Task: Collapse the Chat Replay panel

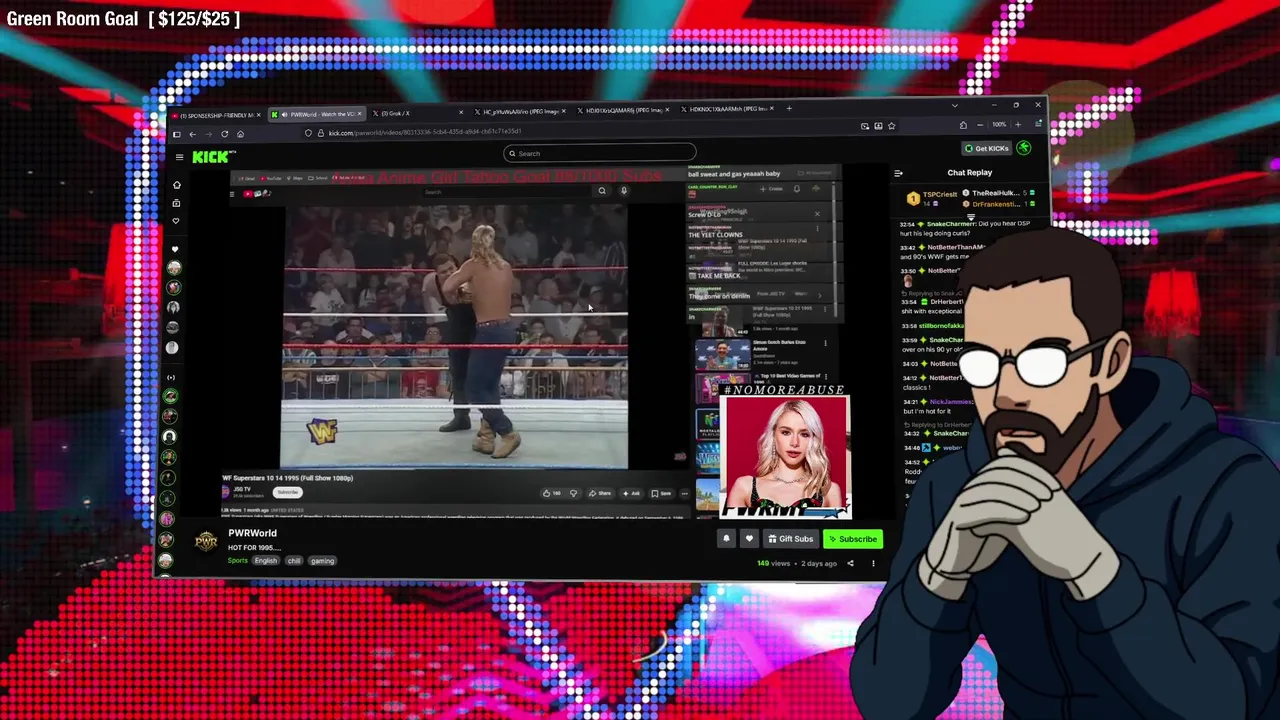Action: 898,173
